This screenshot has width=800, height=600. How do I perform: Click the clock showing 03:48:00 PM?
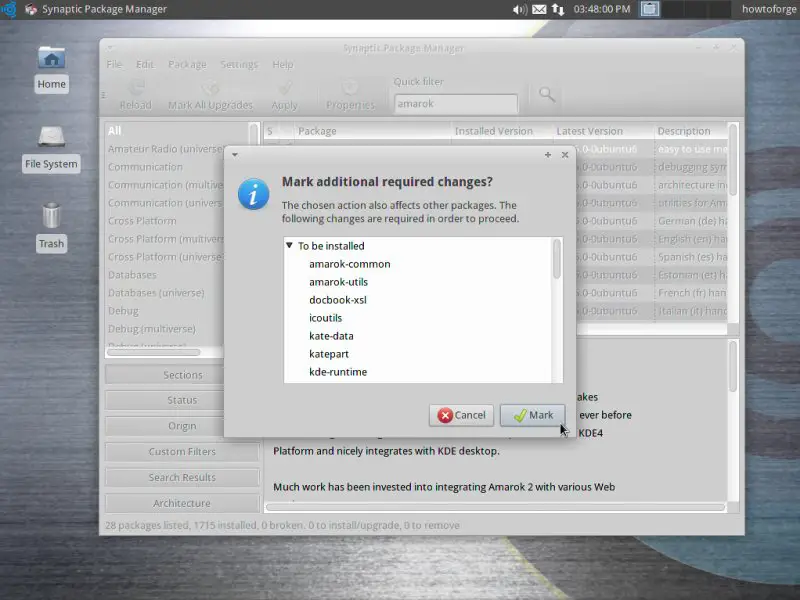(x=602, y=9)
